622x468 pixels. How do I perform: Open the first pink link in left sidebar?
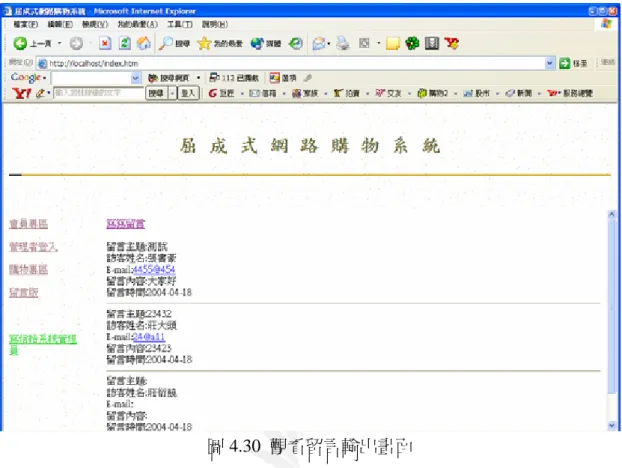[29, 224]
